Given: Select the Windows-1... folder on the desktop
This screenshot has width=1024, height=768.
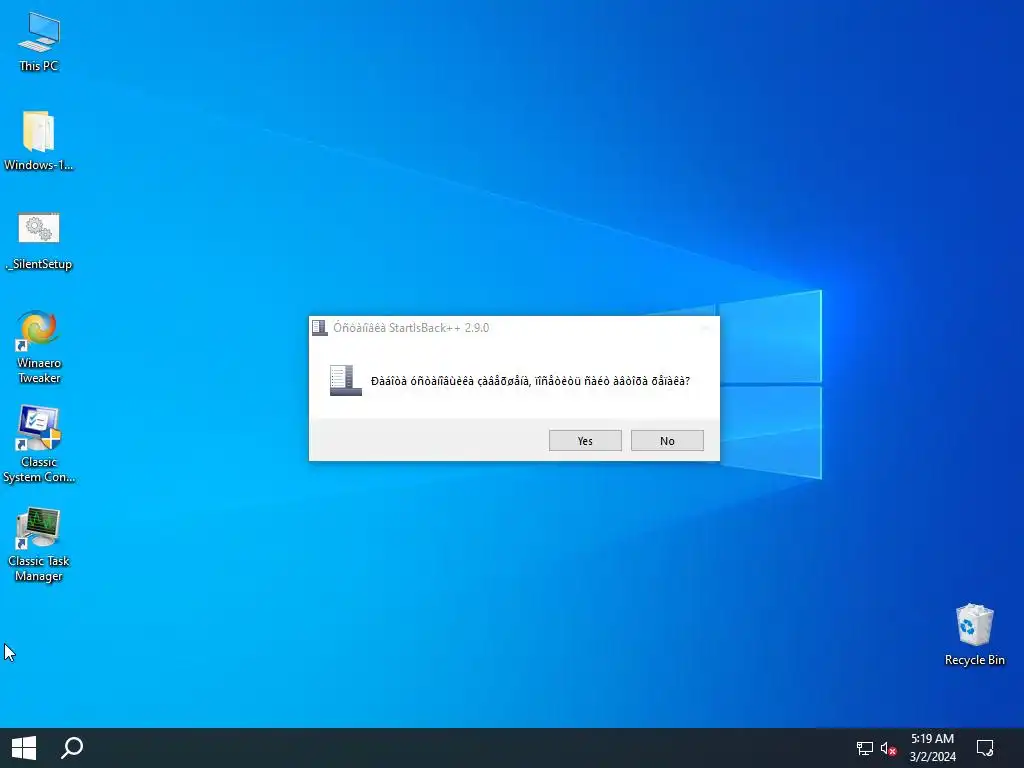Looking at the screenshot, I should (x=39, y=140).
